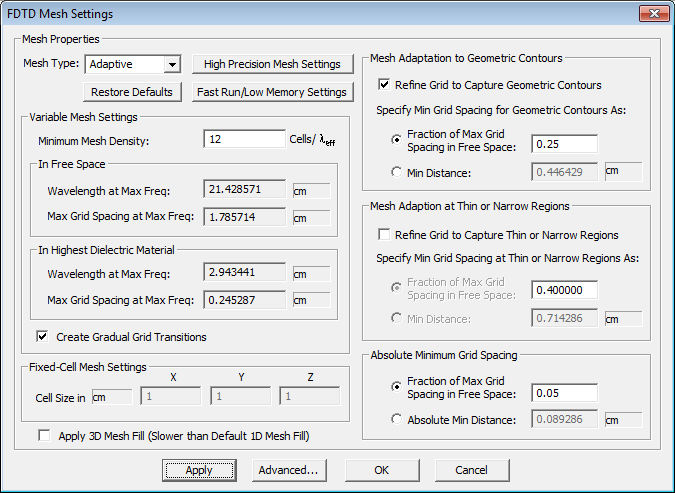Click the Restore Defaults button
Image resolution: width=675 pixels, height=493 pixels.
131,92
